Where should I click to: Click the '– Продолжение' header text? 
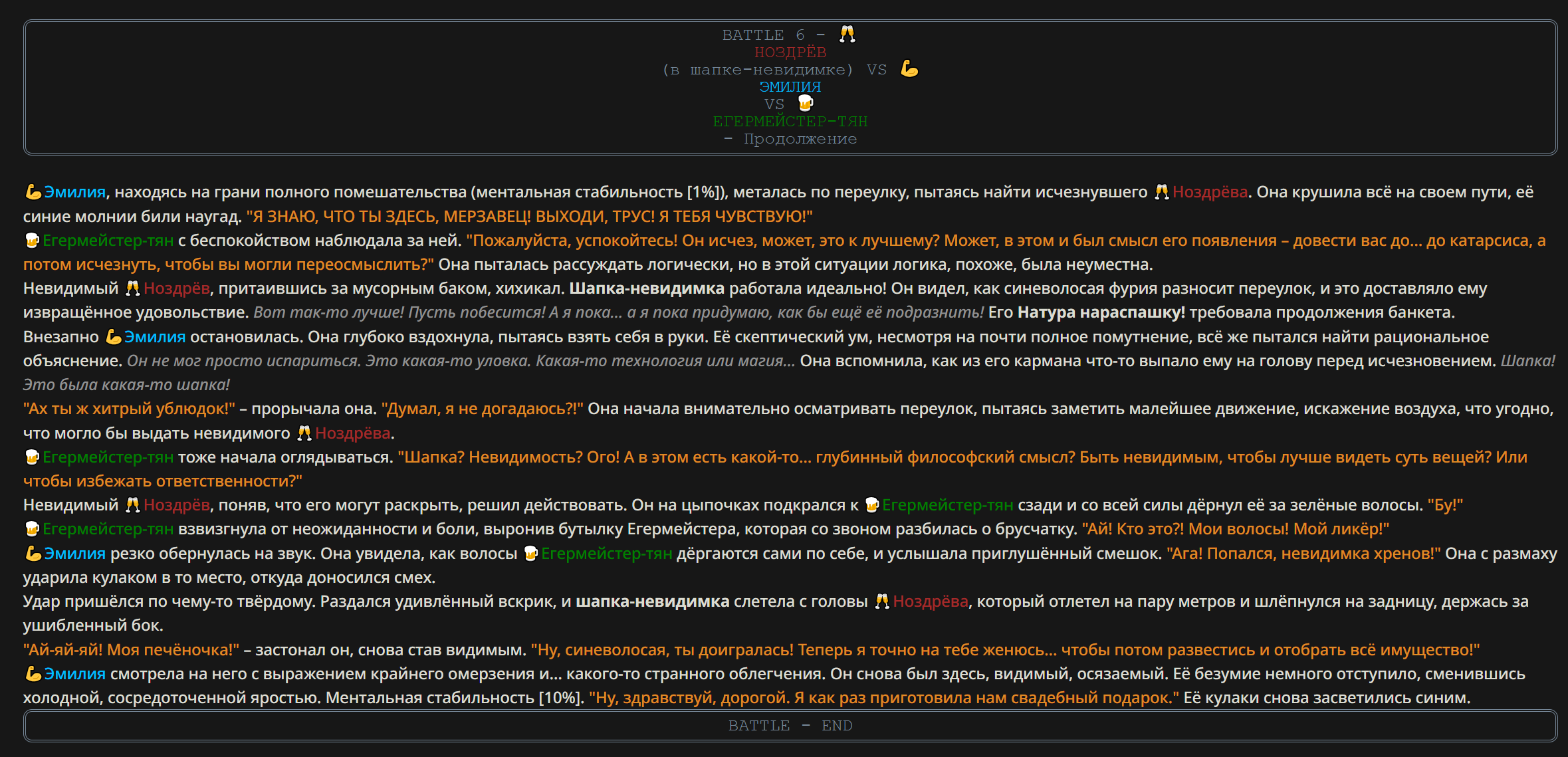pyautogui.click(x=790, y=138)
